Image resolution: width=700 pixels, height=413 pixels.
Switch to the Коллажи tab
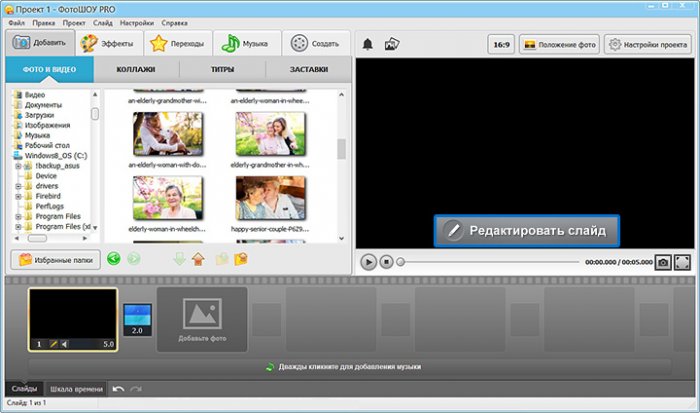[136, 70]
